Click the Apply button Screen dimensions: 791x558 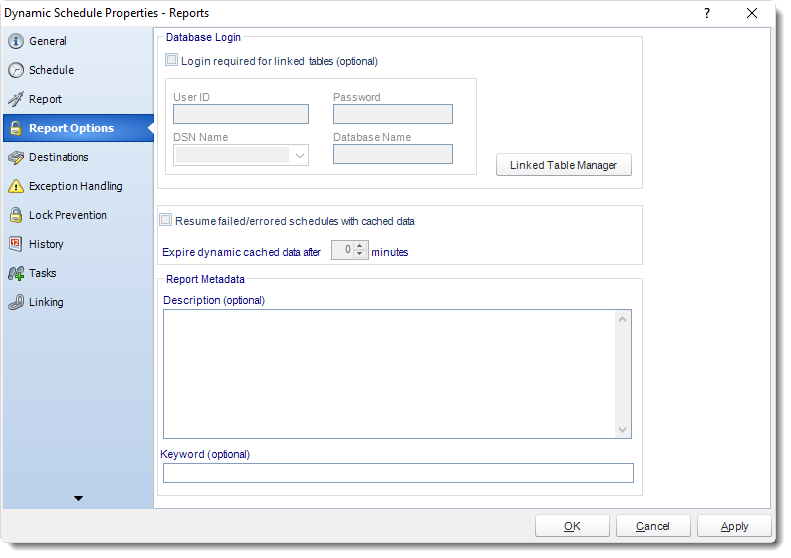point(734,526)
